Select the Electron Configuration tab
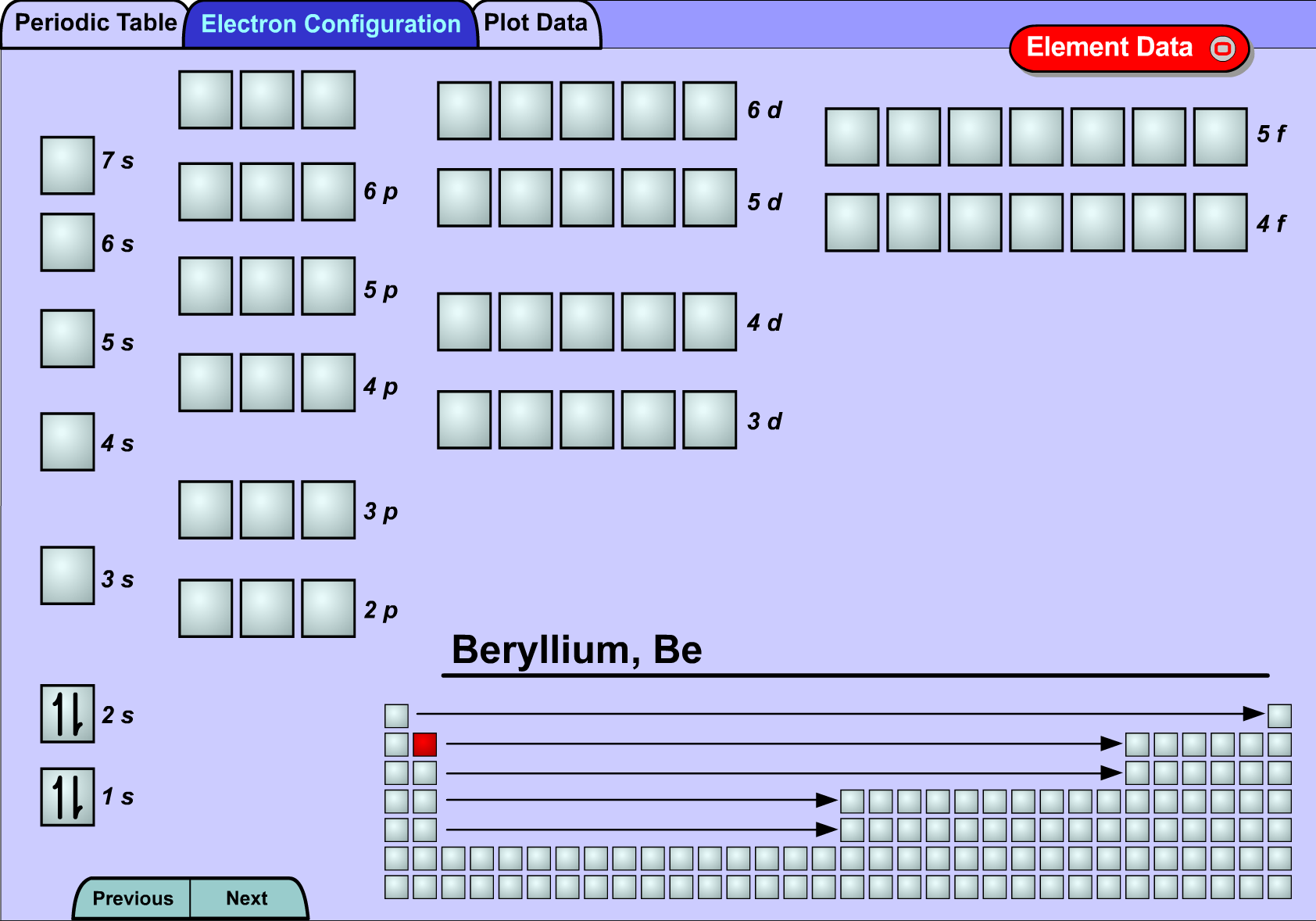1316x921 pixels. point(331,24)
